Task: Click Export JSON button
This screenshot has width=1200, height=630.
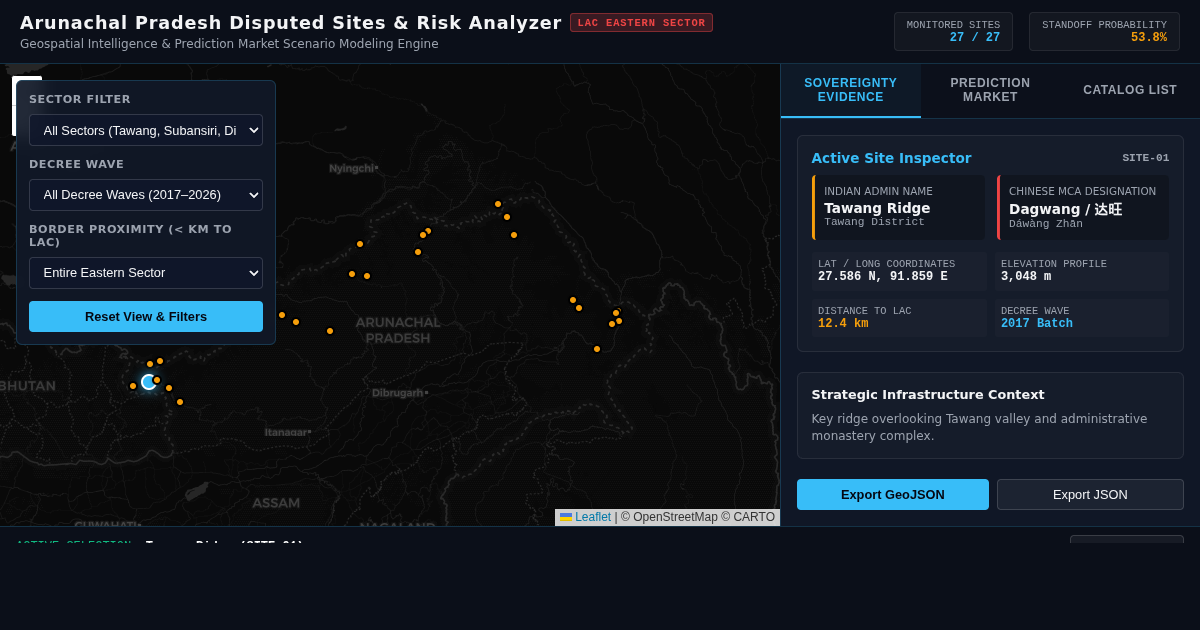Action: click(1090, 494)
